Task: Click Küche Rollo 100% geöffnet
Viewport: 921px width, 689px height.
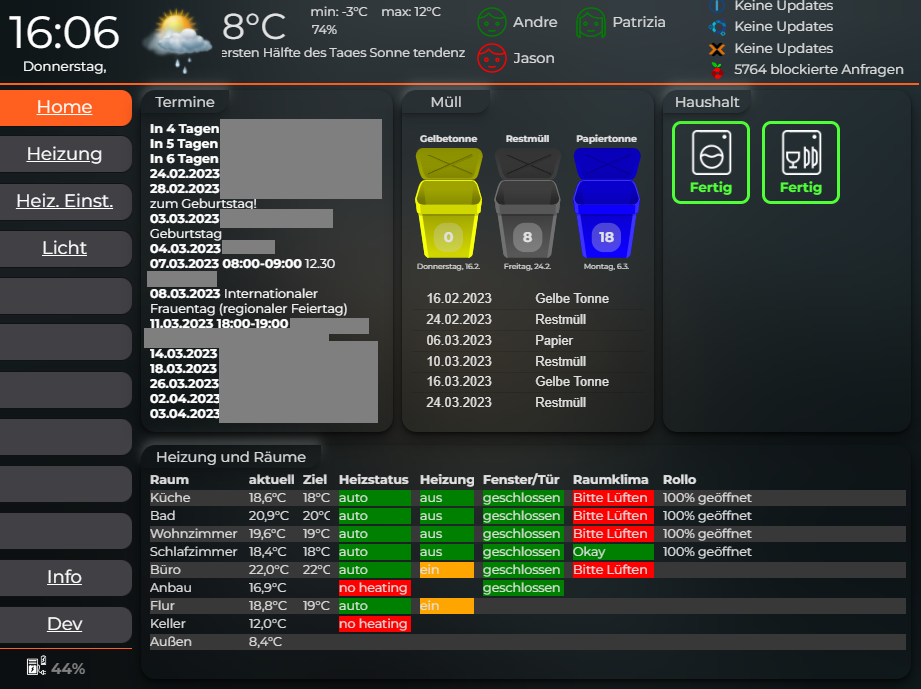Action: (x=707, y=498)
